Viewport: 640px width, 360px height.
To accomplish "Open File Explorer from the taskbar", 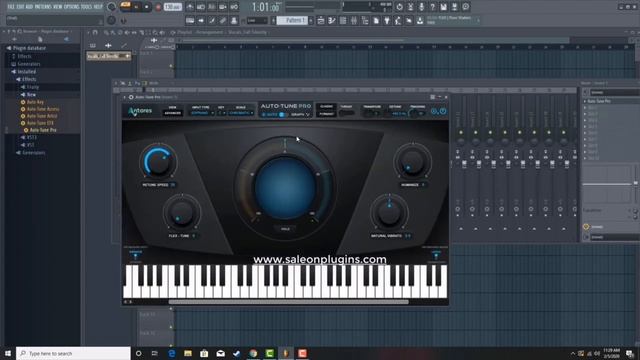I will pyautogui.click(x=188, y=353).
